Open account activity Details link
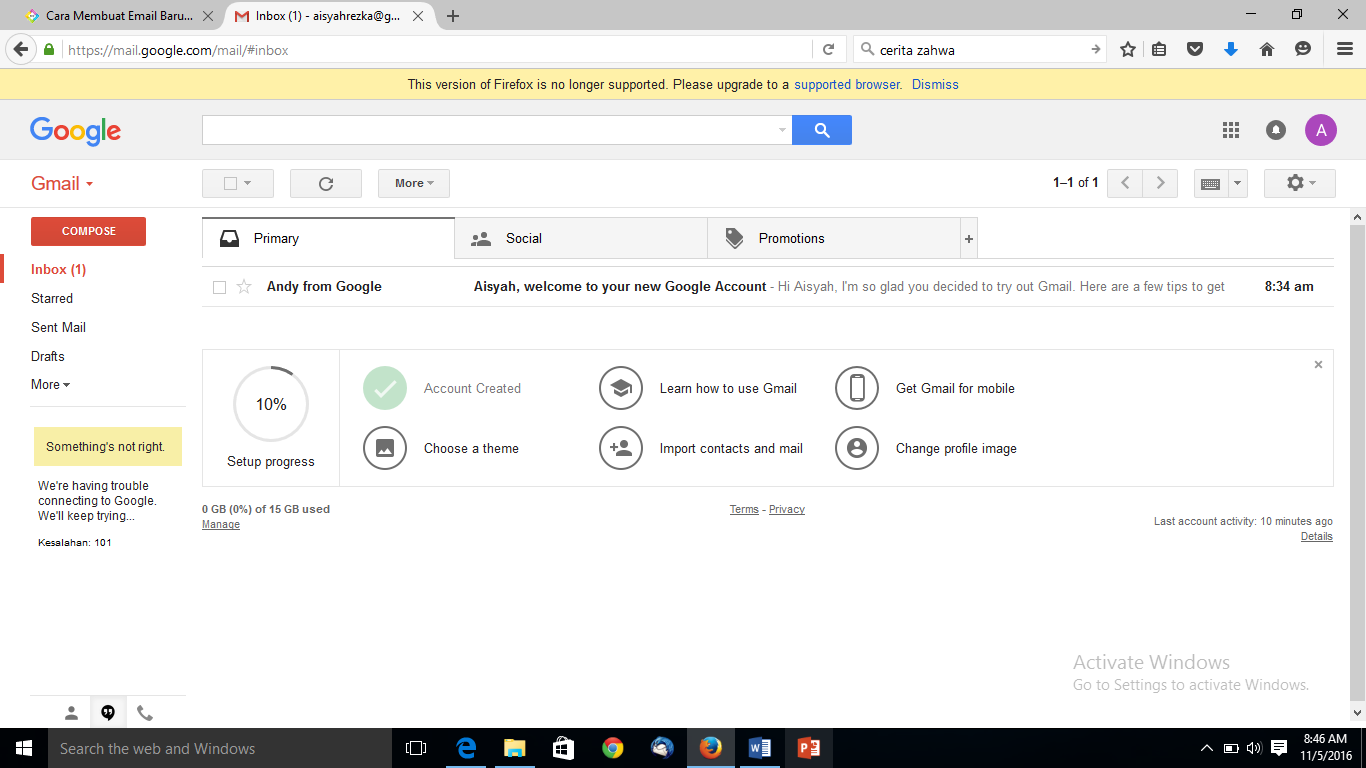The image size is (1366, 768). coord(1317,537)
